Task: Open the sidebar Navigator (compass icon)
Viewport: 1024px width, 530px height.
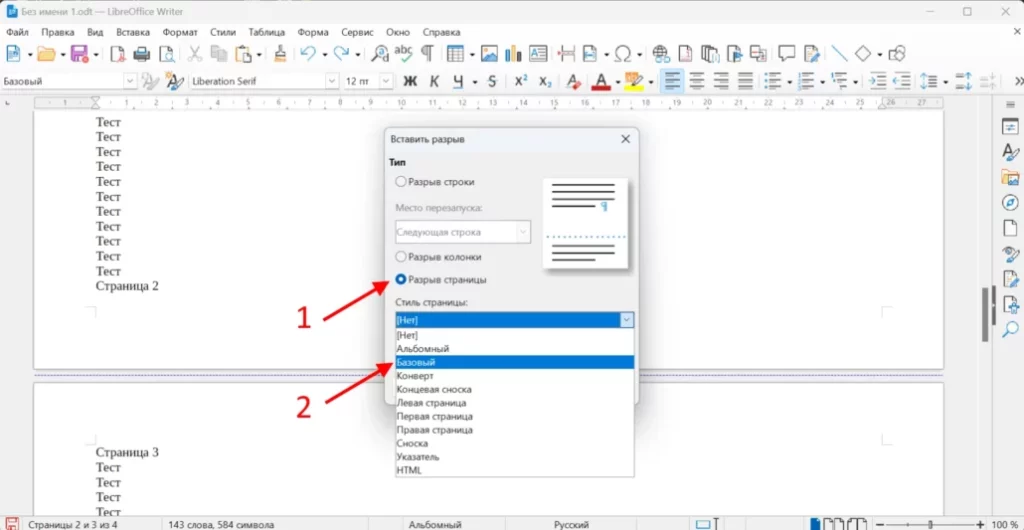Action: 1010,203
